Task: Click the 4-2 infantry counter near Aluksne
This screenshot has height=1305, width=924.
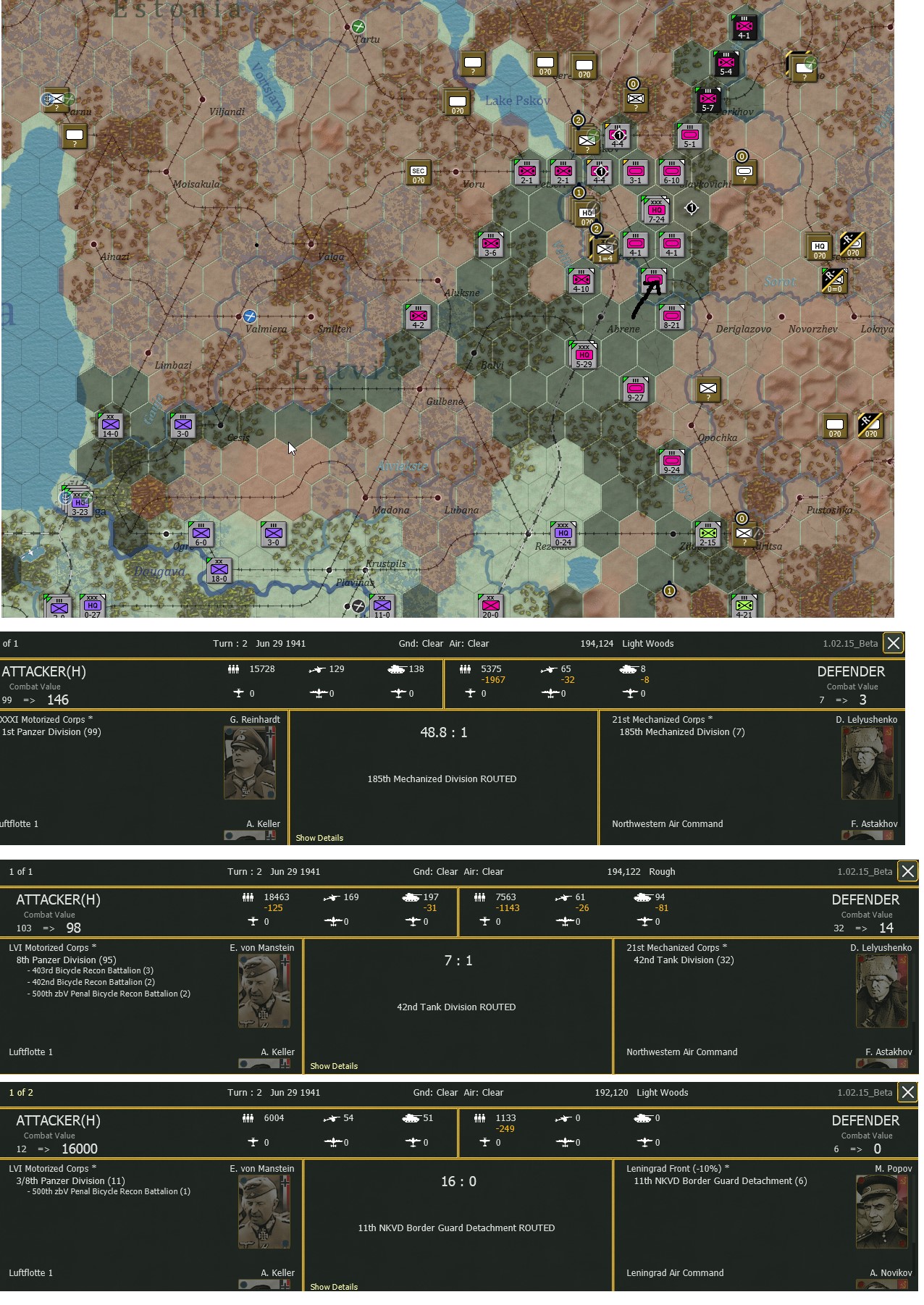Action: pos(418,317)
